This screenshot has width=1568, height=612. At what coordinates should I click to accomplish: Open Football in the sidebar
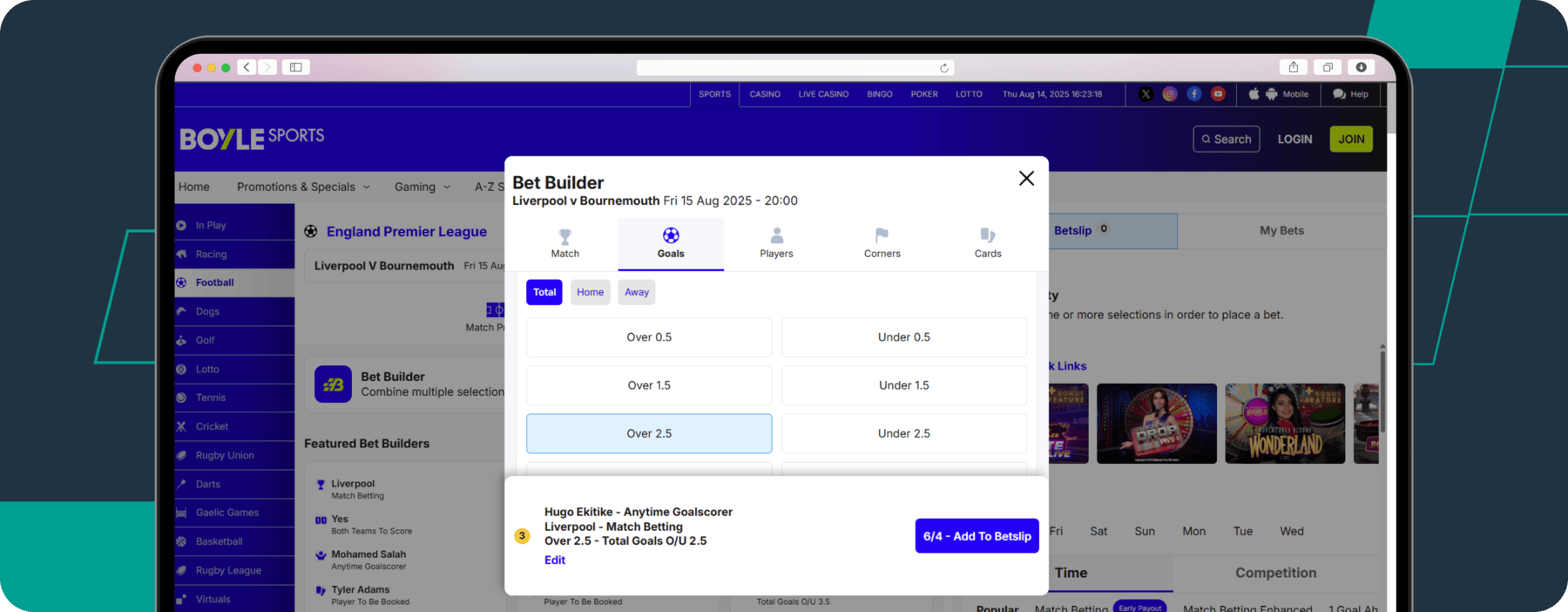234,282
